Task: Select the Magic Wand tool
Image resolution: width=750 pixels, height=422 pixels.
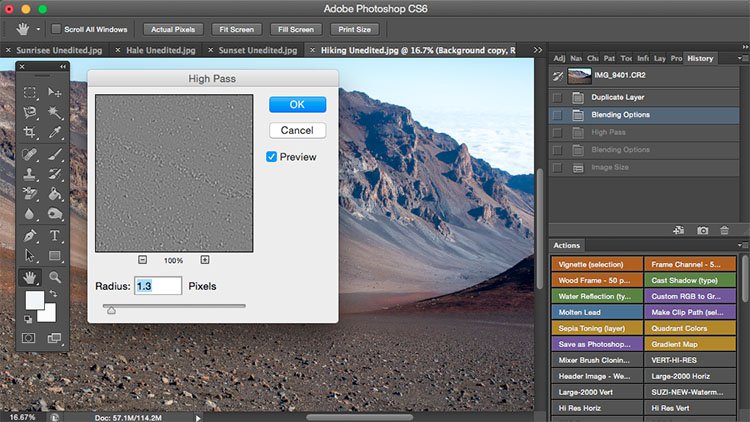Action: click(x=55, y=112)
